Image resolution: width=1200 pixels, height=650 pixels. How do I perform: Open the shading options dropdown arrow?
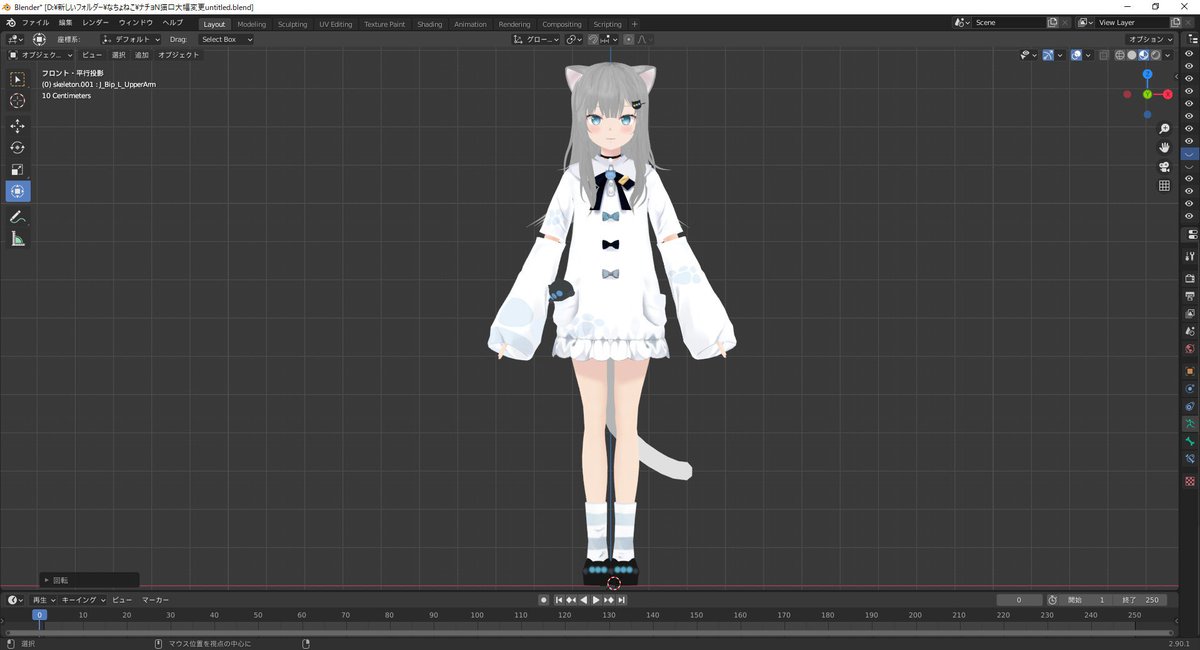[x=1169, y=55]
